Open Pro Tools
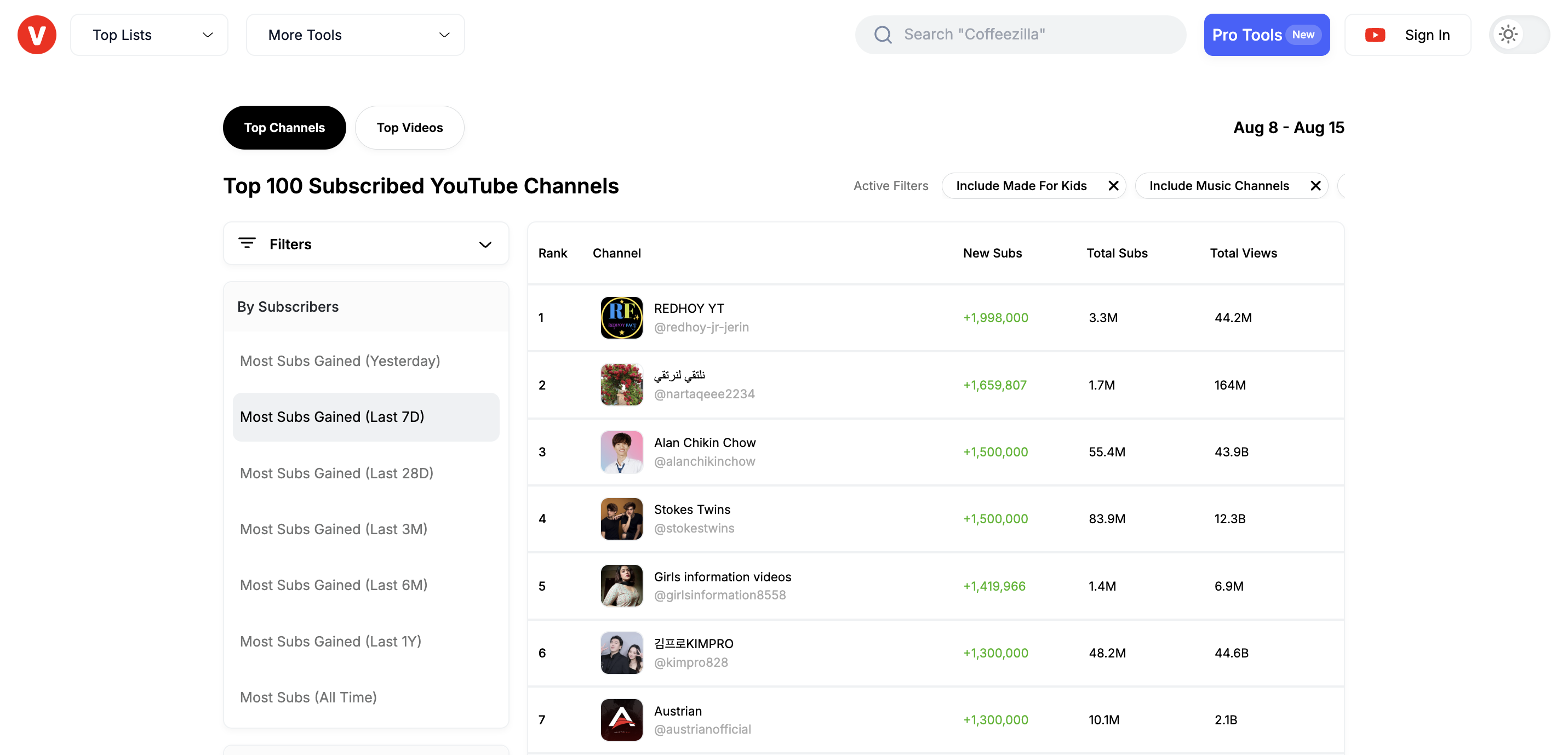 (x=1266, y=35)
